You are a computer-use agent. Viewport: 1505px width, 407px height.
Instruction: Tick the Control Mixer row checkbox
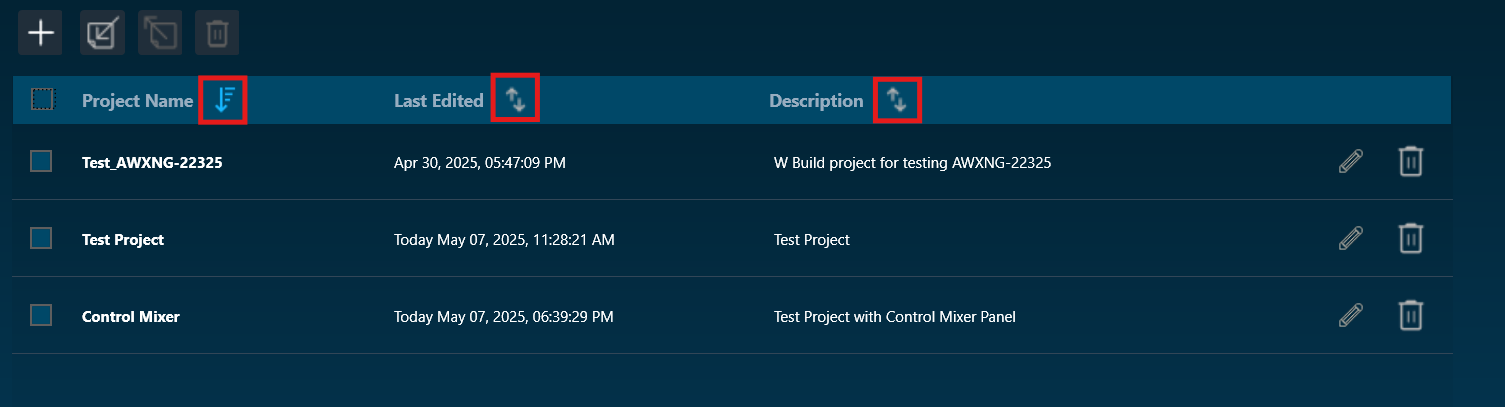41,315
